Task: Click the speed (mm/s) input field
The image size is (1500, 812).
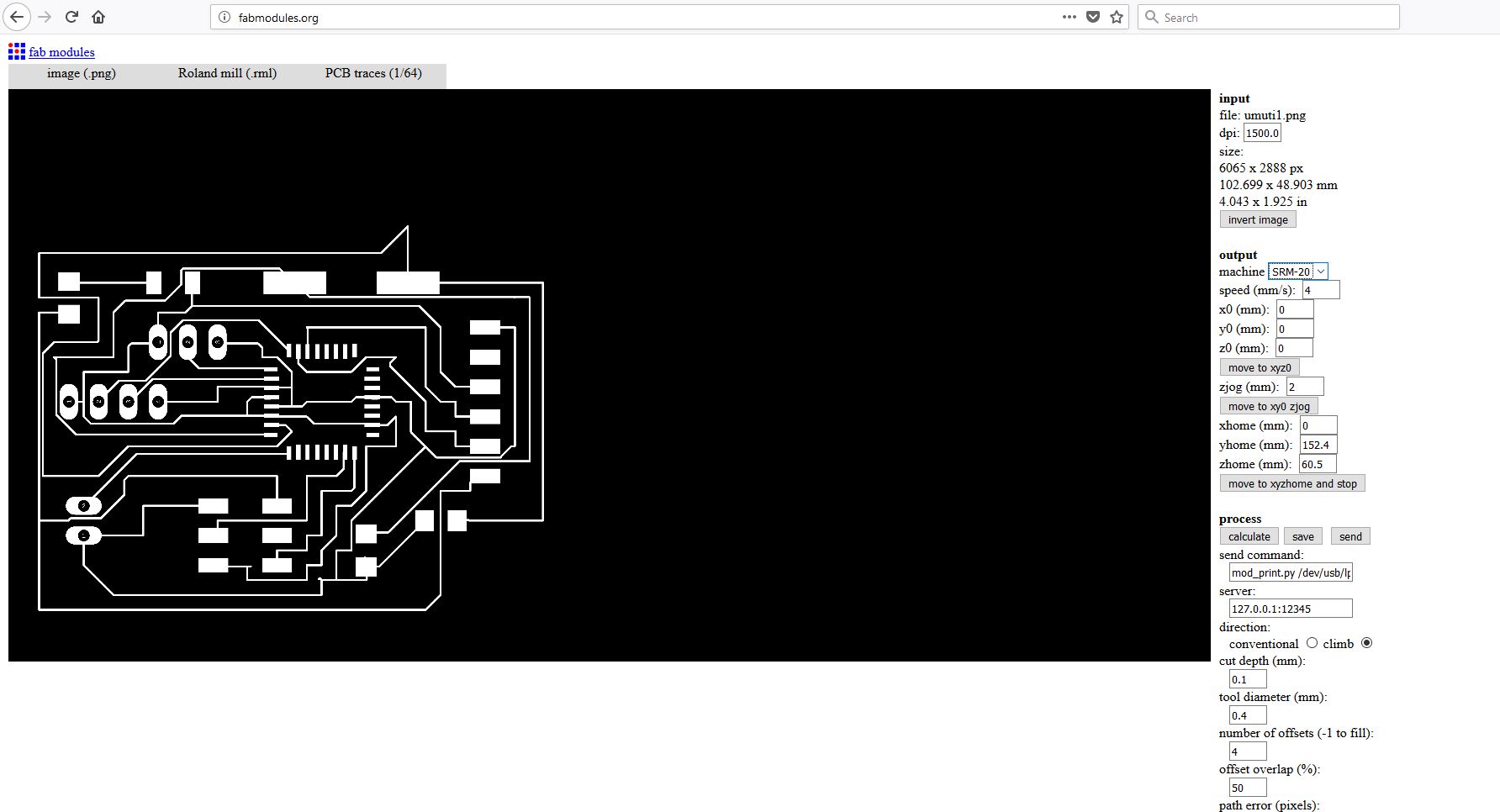Action: click(x=1321, y=290)
